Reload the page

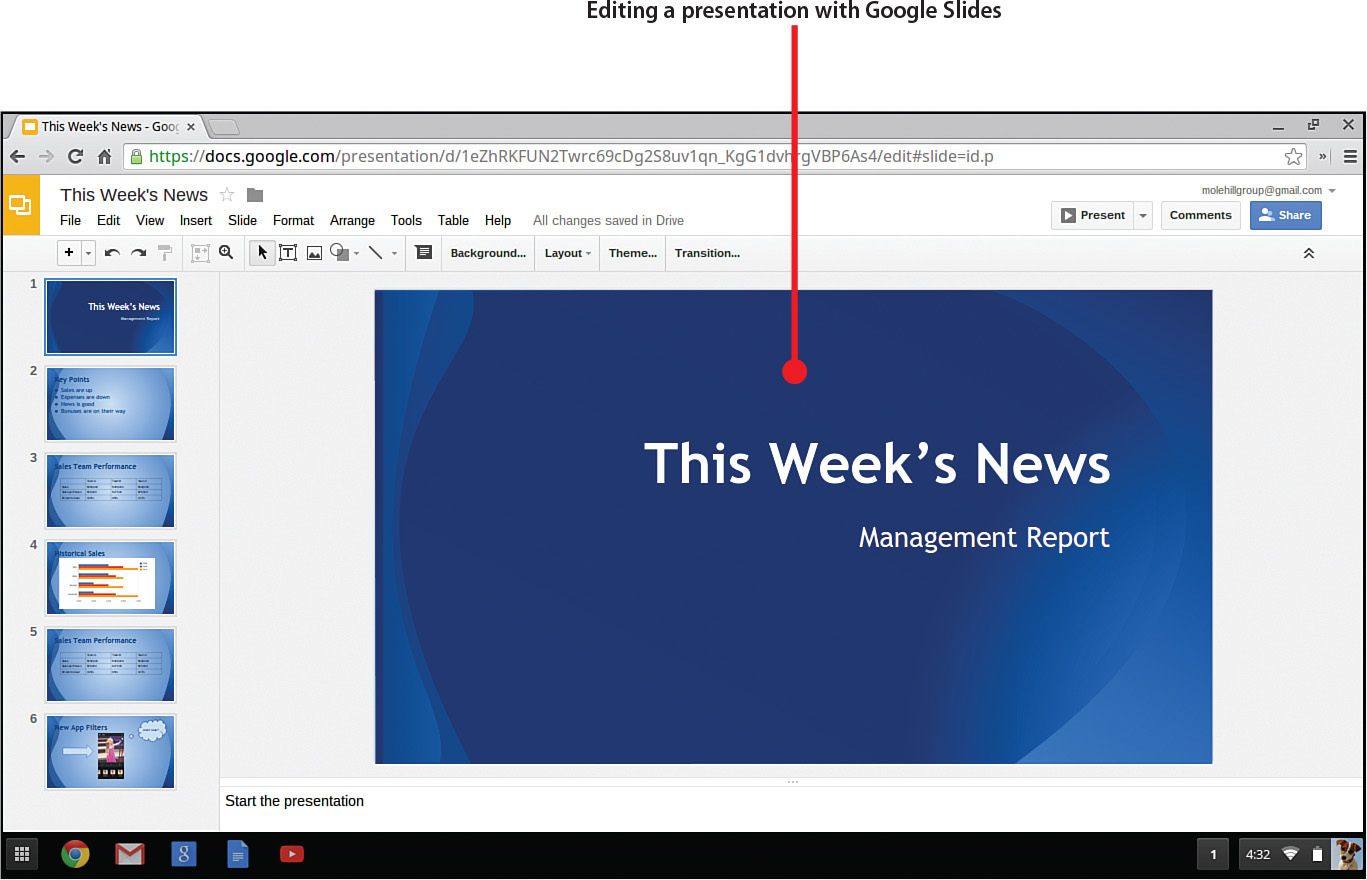(x=75, y=157)
